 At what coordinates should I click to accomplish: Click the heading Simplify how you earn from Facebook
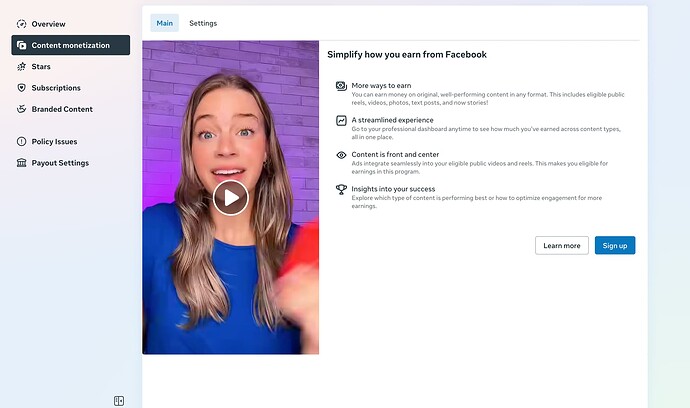(407, 55)
